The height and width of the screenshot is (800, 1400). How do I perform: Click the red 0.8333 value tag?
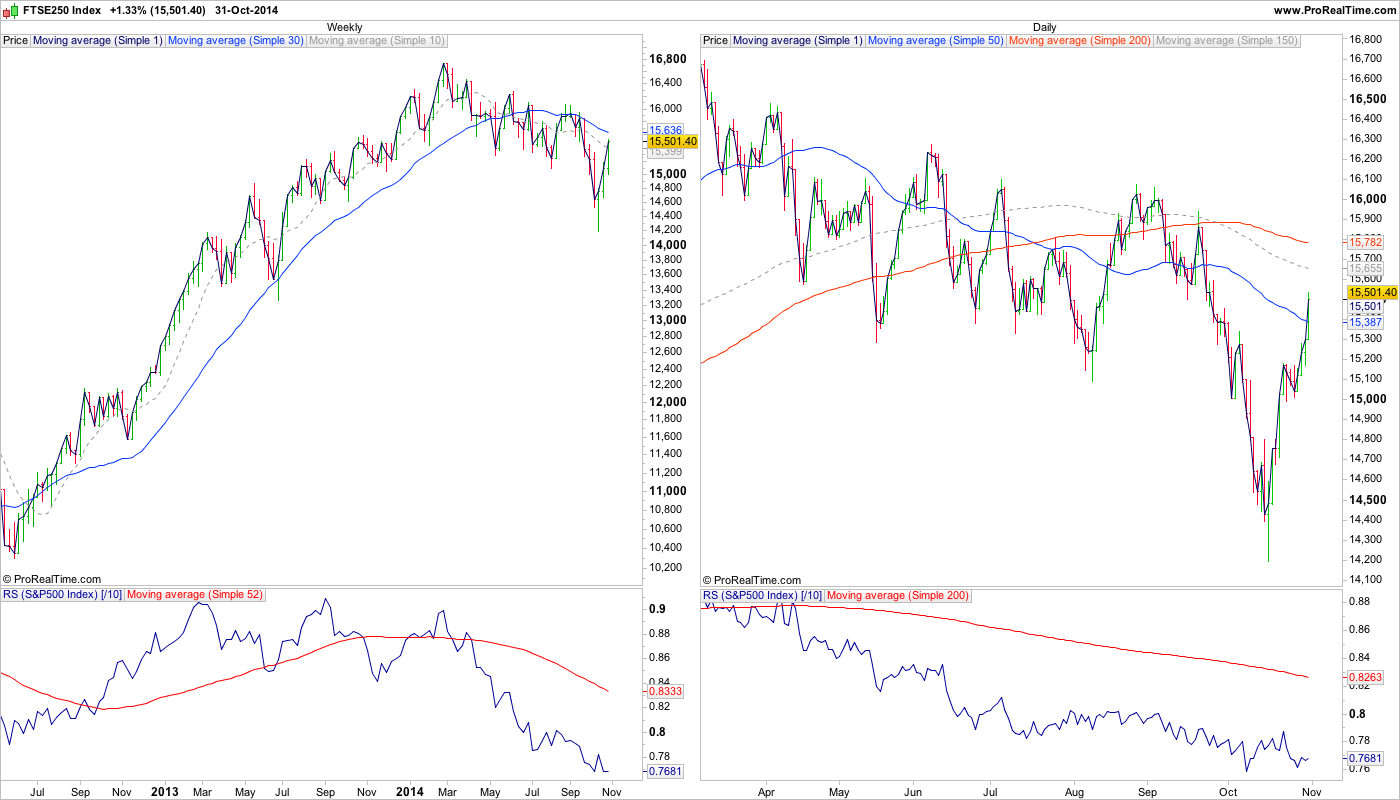tap(665, 691)
